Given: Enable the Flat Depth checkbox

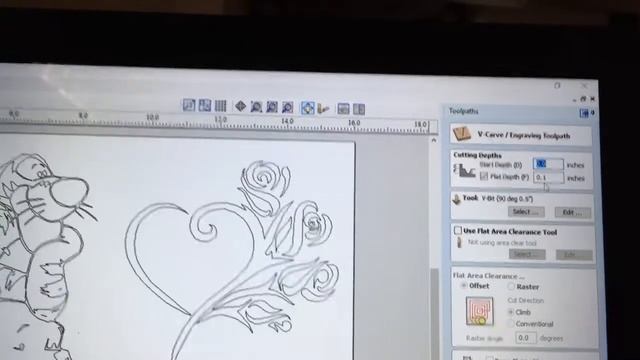Looking at the screenshot, I should point(484,176).
